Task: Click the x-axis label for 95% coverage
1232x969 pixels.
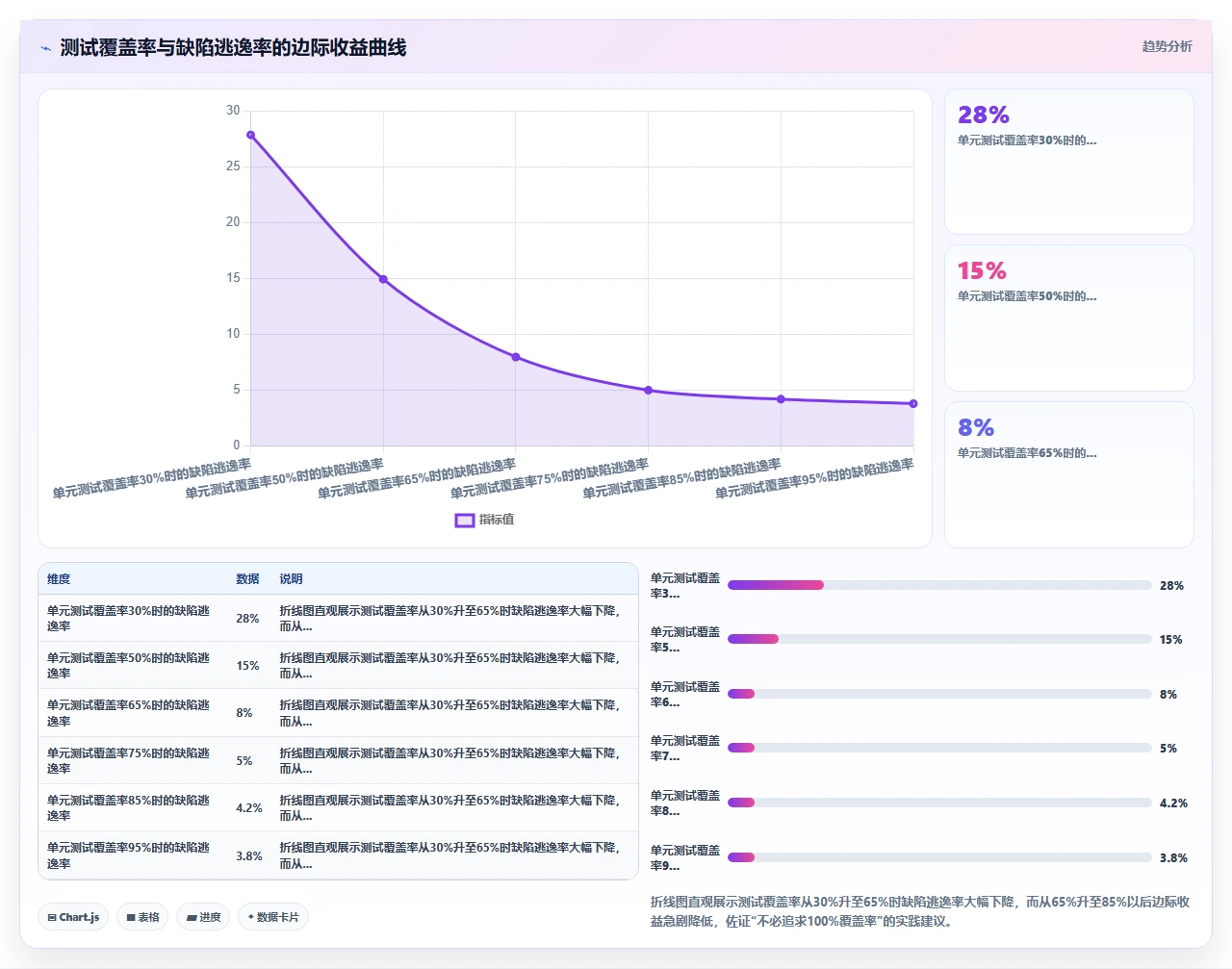Action: coord(814,478)
